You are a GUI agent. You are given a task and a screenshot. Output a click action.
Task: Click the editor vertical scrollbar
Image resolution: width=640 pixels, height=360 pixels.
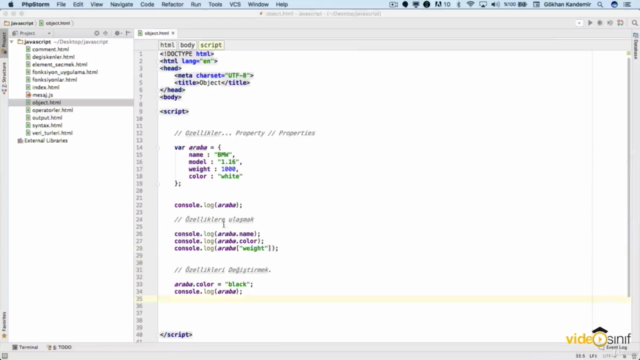pyautogui.click(x=629, y=176)
